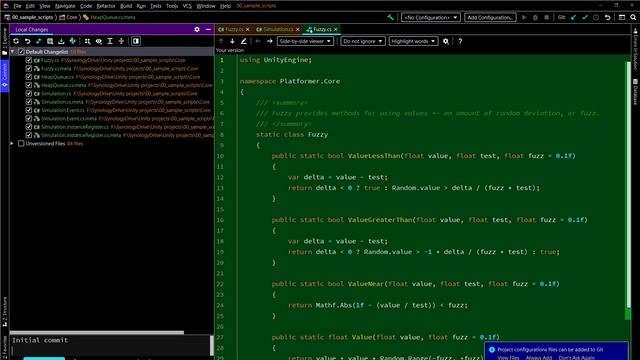Screen dimensions: 640x360
Task: Open the Highlight words dropdown
Action: point(413,41)
